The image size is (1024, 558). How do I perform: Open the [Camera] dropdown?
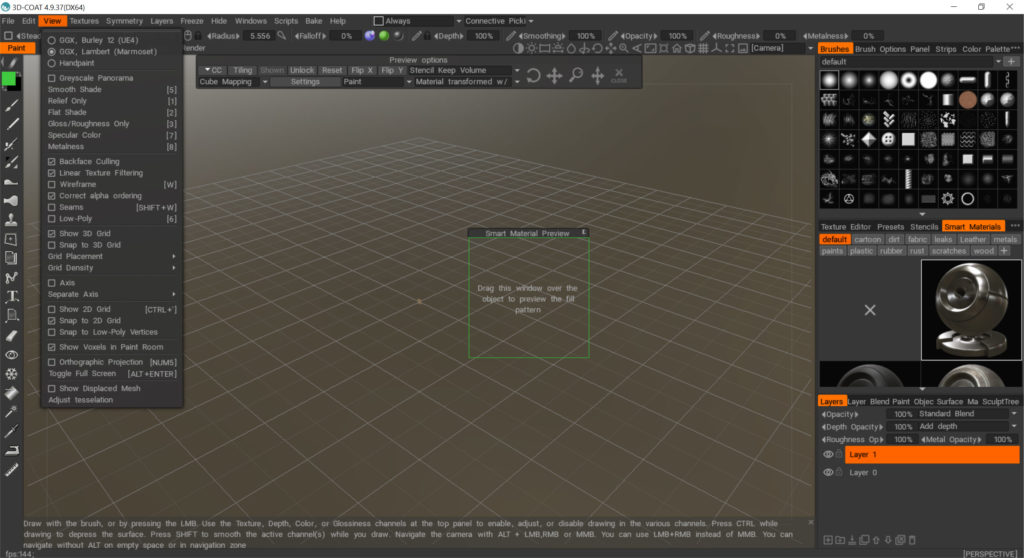[782, 48]
